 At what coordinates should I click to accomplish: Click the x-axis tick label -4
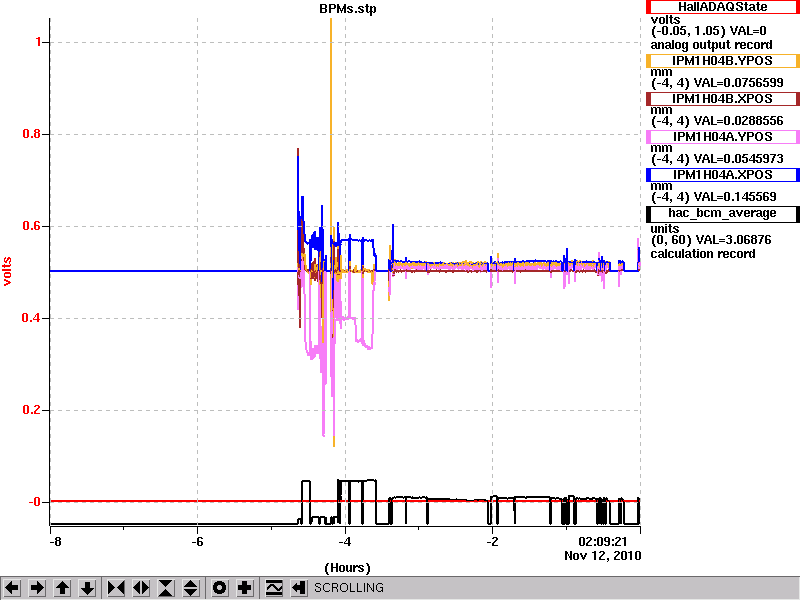click(345, 542)
